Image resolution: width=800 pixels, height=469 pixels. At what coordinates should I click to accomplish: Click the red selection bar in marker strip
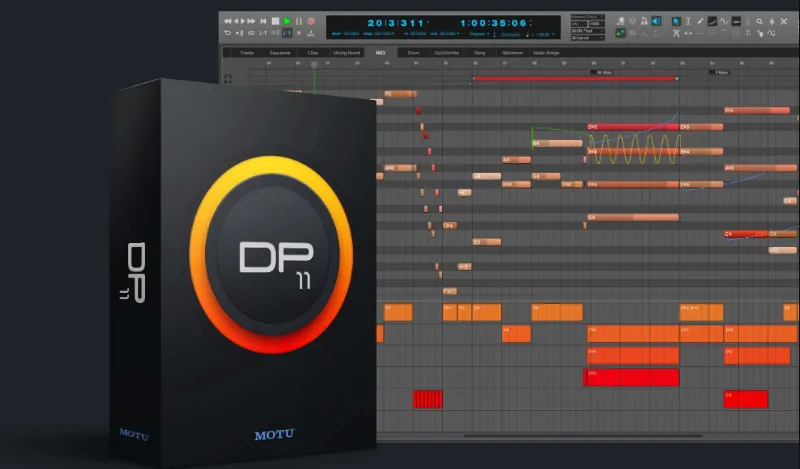click(x=574, y=79)
